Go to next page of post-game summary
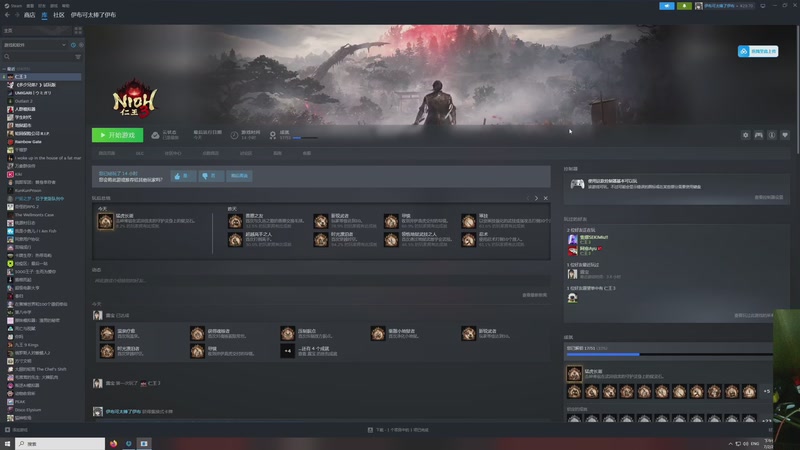Viewport: 800px width, 450px height. pyautogui.click(x=536, y=198)
